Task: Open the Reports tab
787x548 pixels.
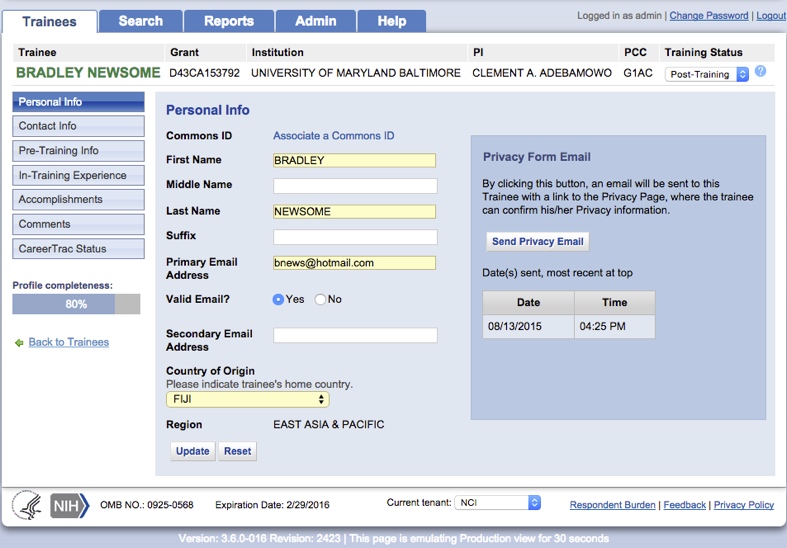Action: pos(229,21)
